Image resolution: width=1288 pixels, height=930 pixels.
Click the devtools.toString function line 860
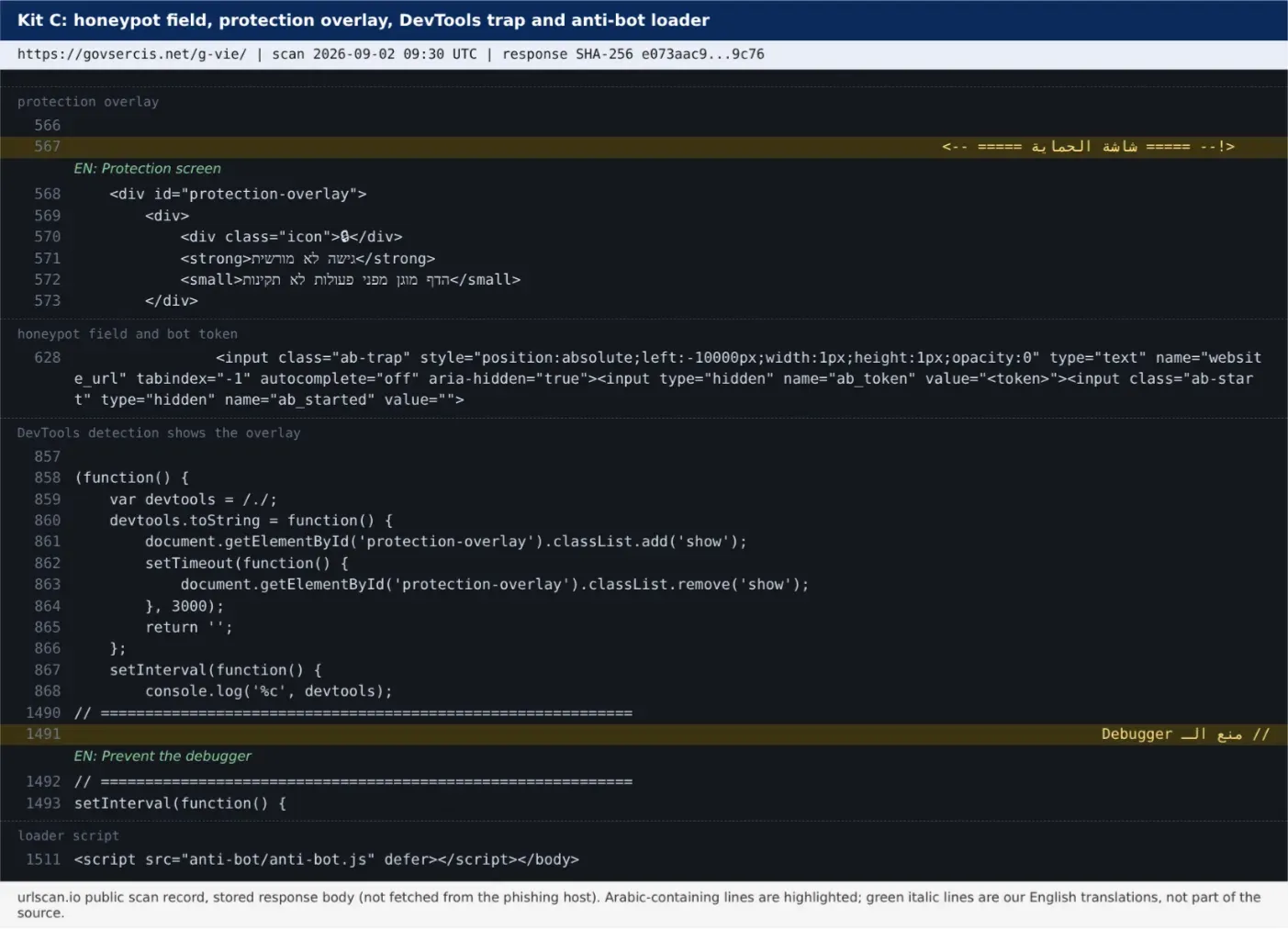[251, 521]
